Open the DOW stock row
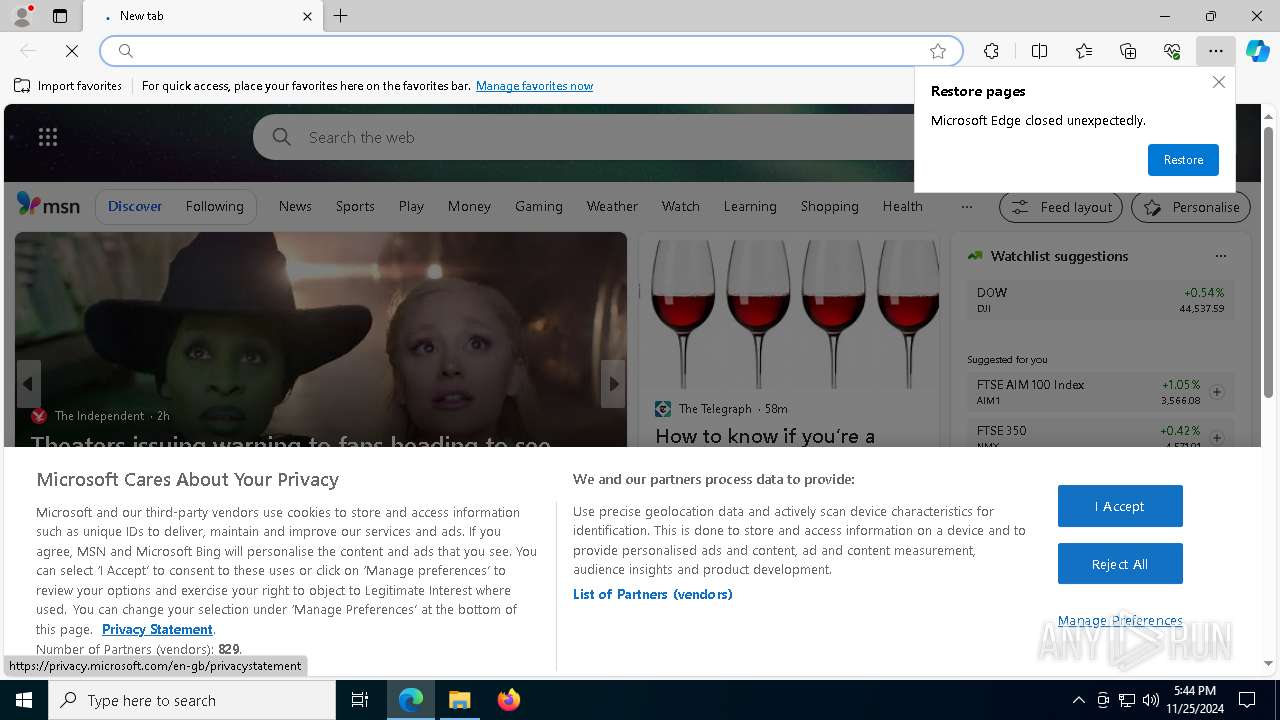This screenshot has height=720, width=1280. (1100, 300)
